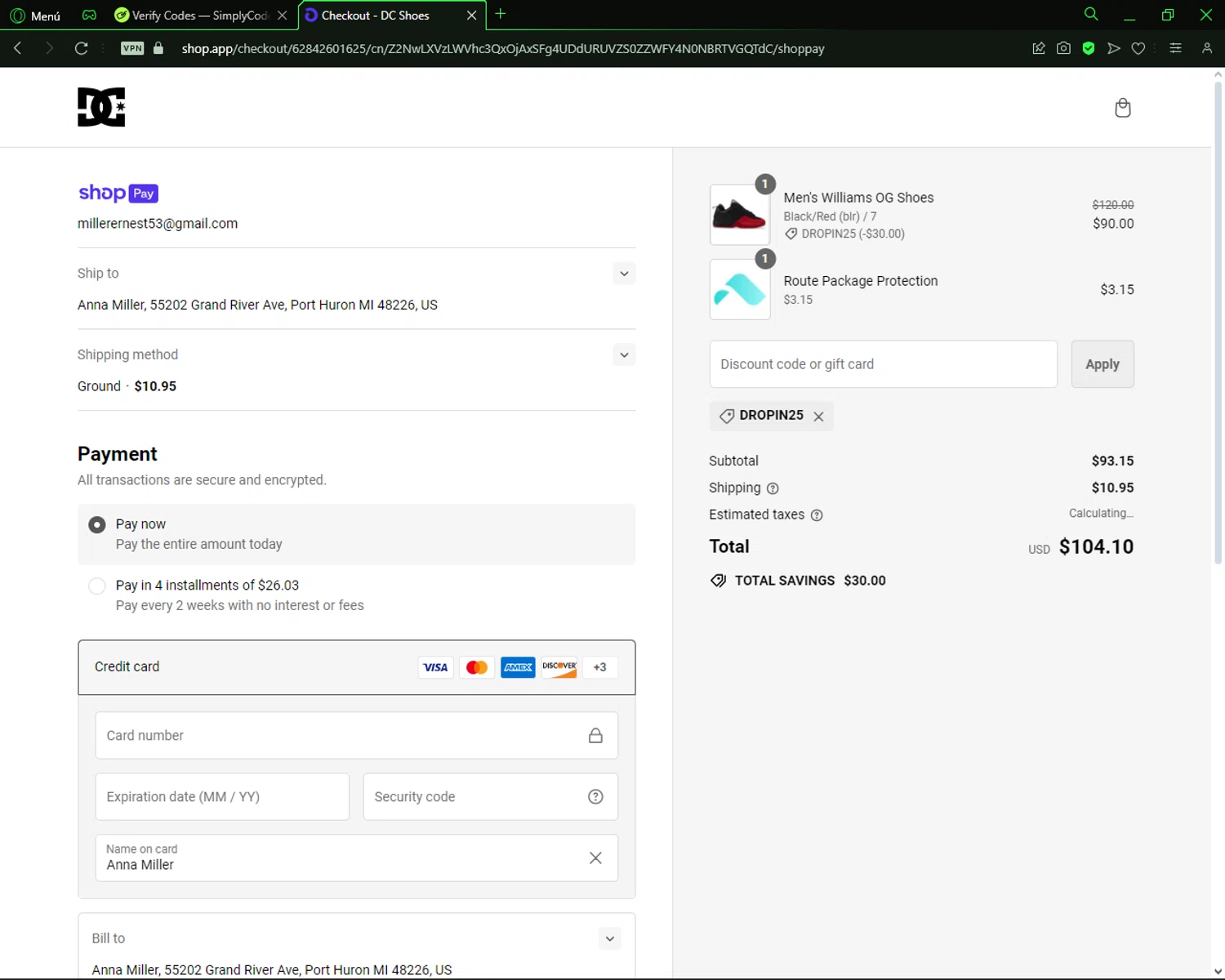Click the Shop Pay logo
The height and width of the screenshot is (980, 1225).
point(118,193)
